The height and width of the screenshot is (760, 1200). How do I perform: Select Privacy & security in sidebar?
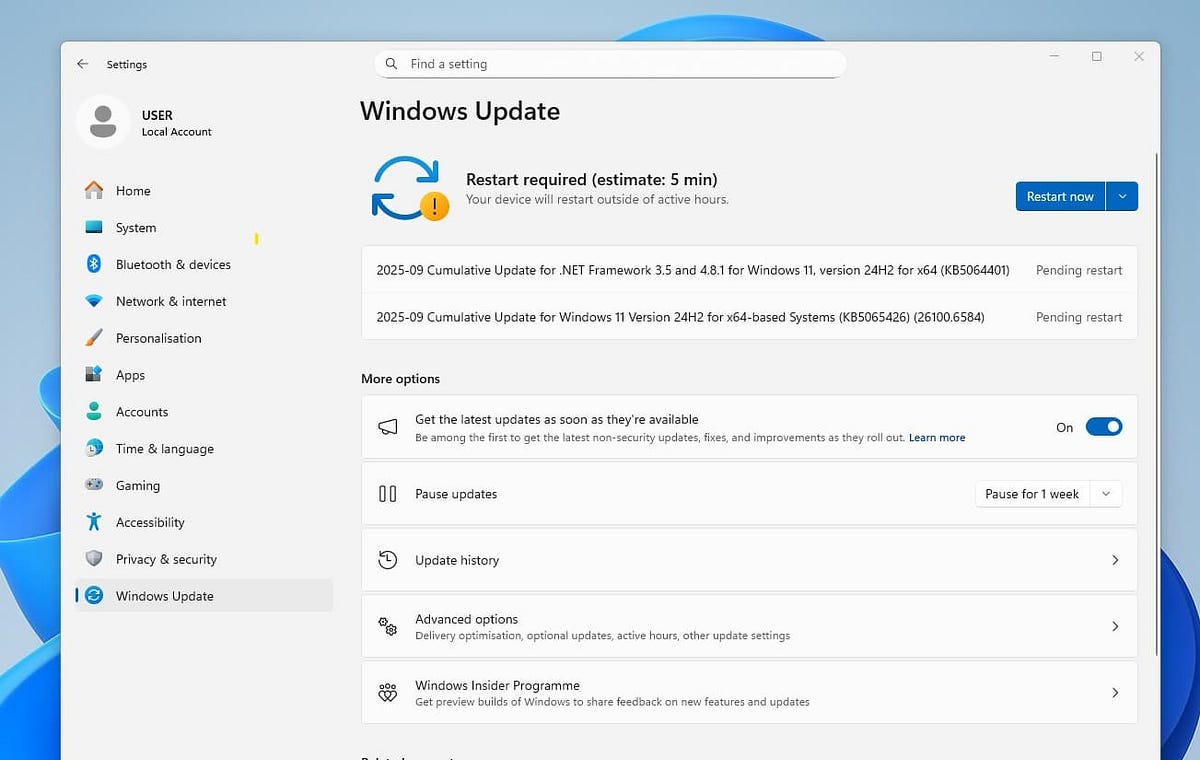click(x=204, y=559)
